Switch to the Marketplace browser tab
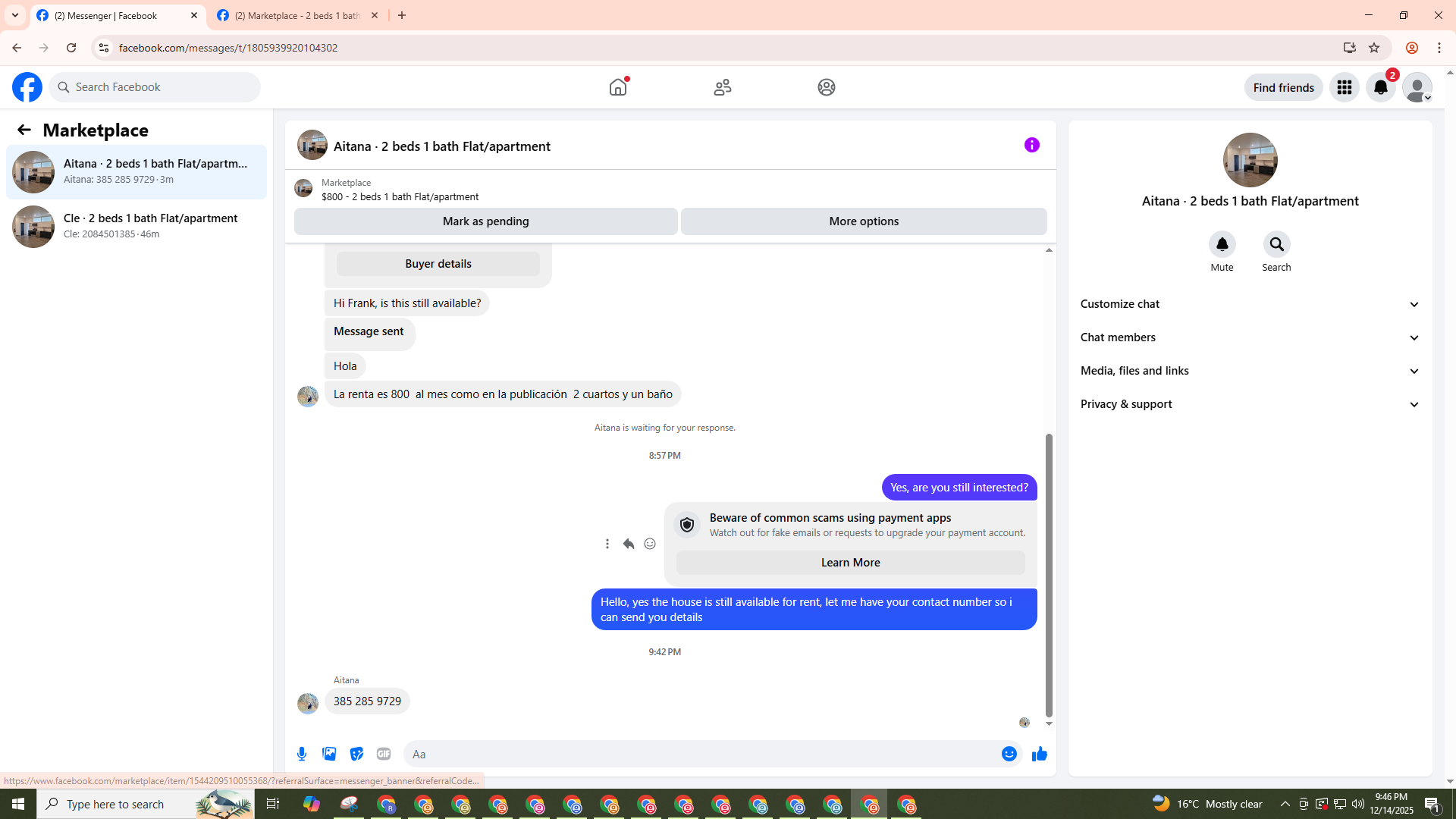 [297, 15]
